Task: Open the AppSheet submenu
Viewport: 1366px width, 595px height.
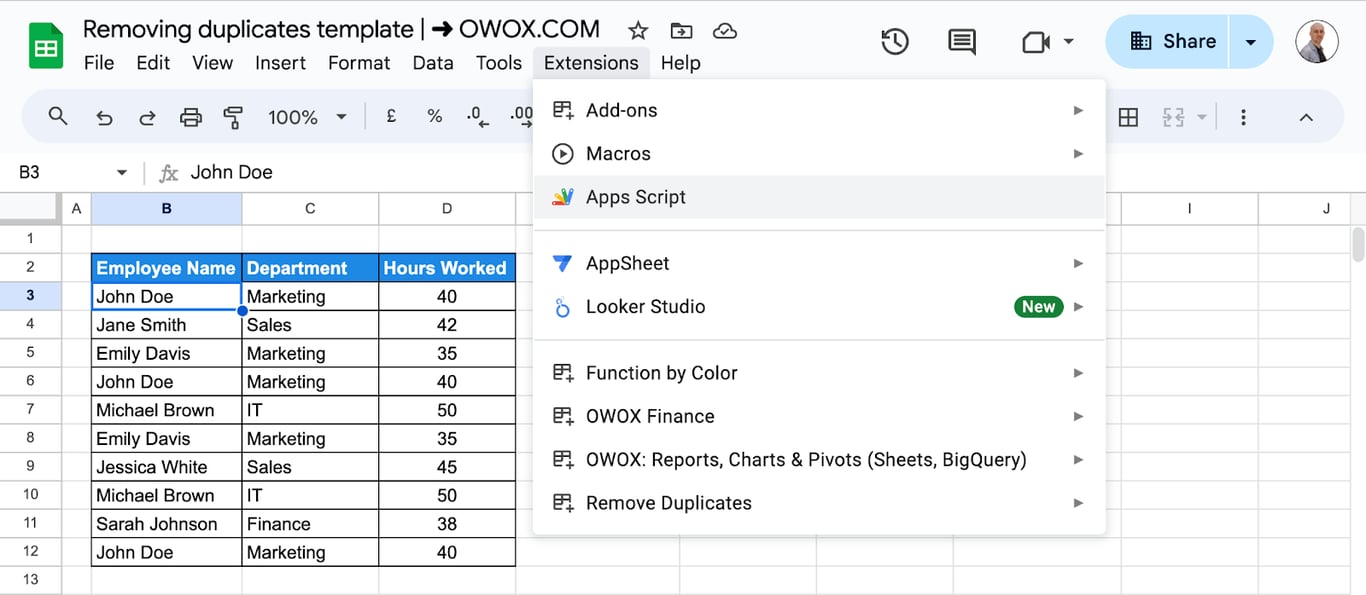Action: pyautogui.click(x=819, y=263)
